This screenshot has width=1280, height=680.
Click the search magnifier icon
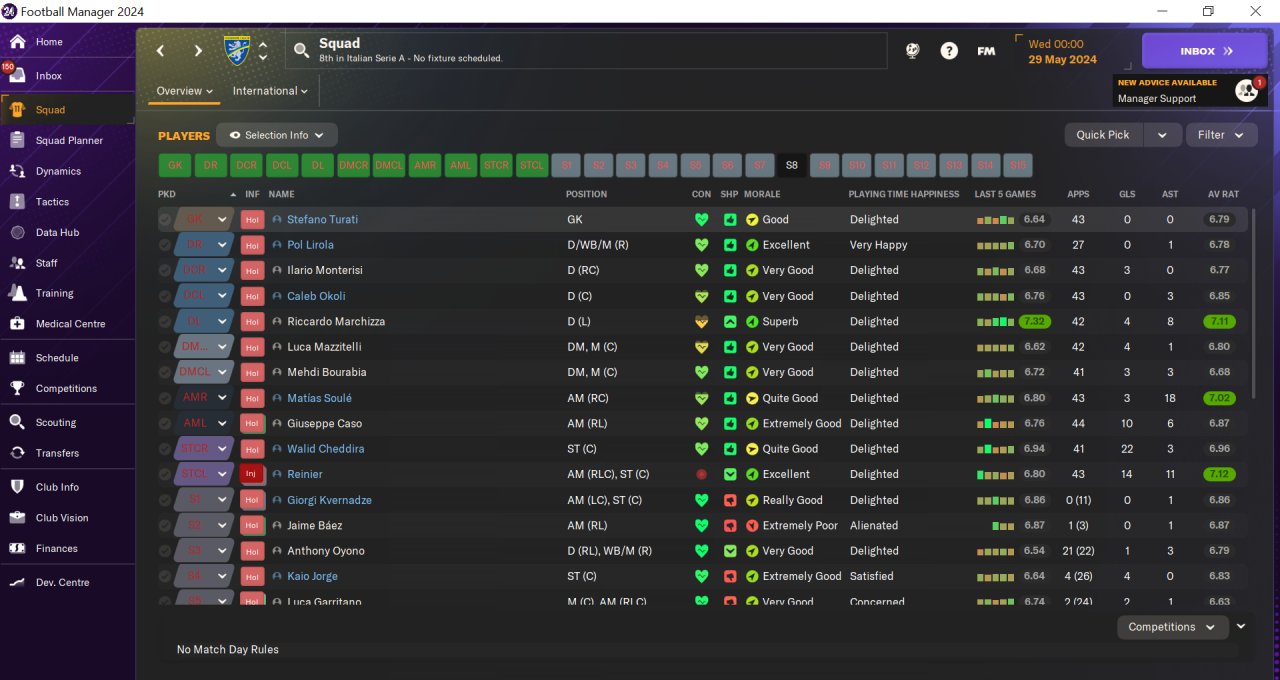(x=301, y=50)
